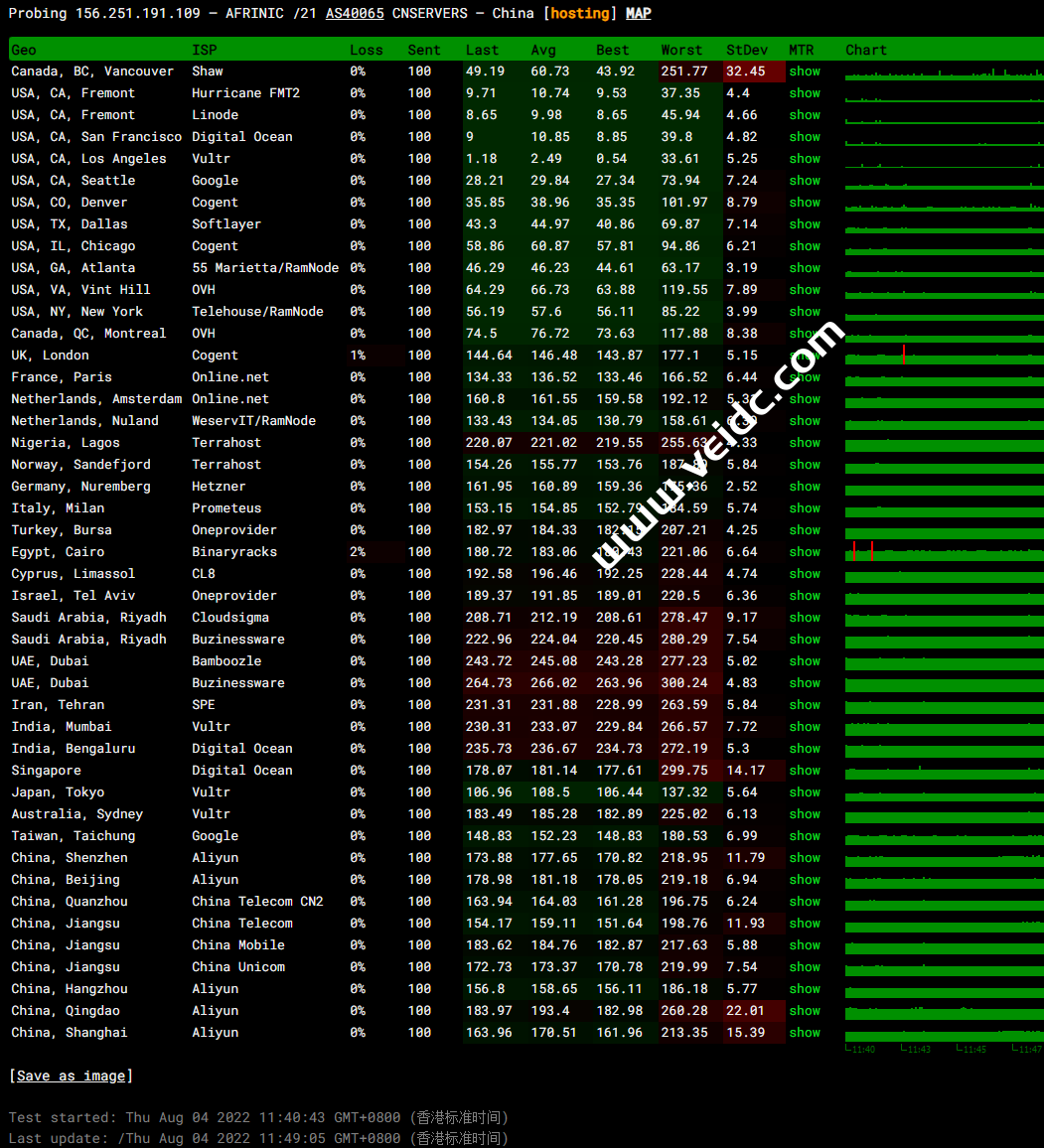Click the Egypt Cairo latency chart
Viewport: 1044px width, 1148px height.
pos(943,552)
